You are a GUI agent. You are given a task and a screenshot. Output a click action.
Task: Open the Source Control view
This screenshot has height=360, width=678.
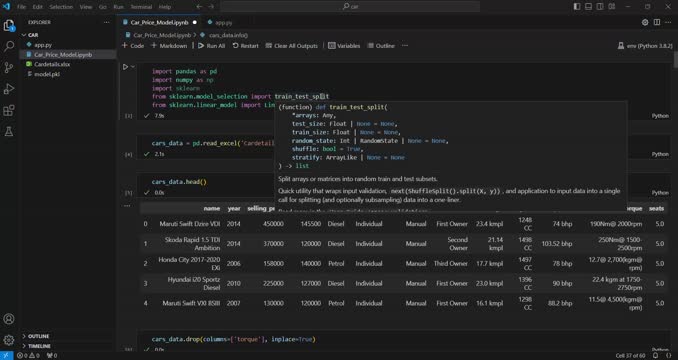(x=9, y=67)
